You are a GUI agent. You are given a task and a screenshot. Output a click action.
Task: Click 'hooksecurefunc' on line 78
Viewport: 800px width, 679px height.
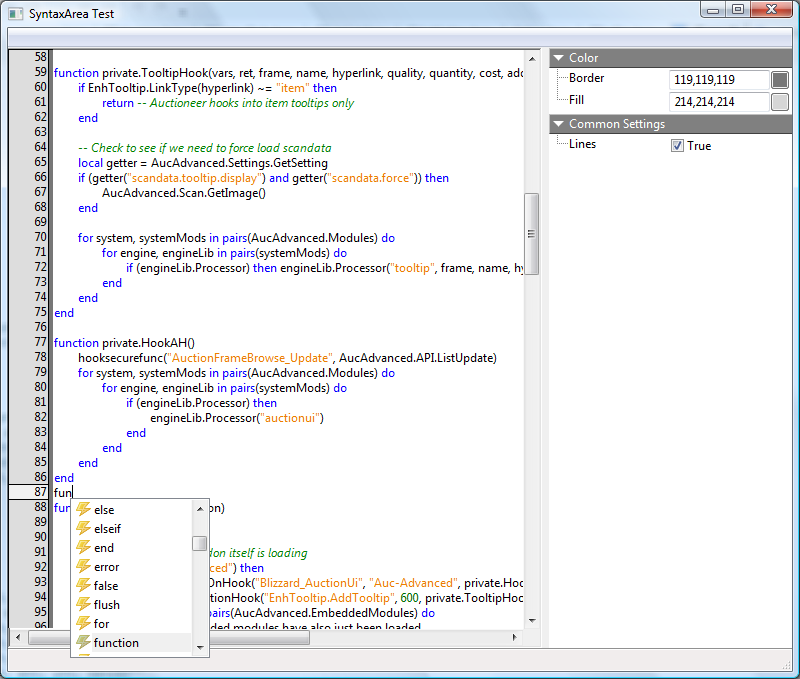[121, 358]
